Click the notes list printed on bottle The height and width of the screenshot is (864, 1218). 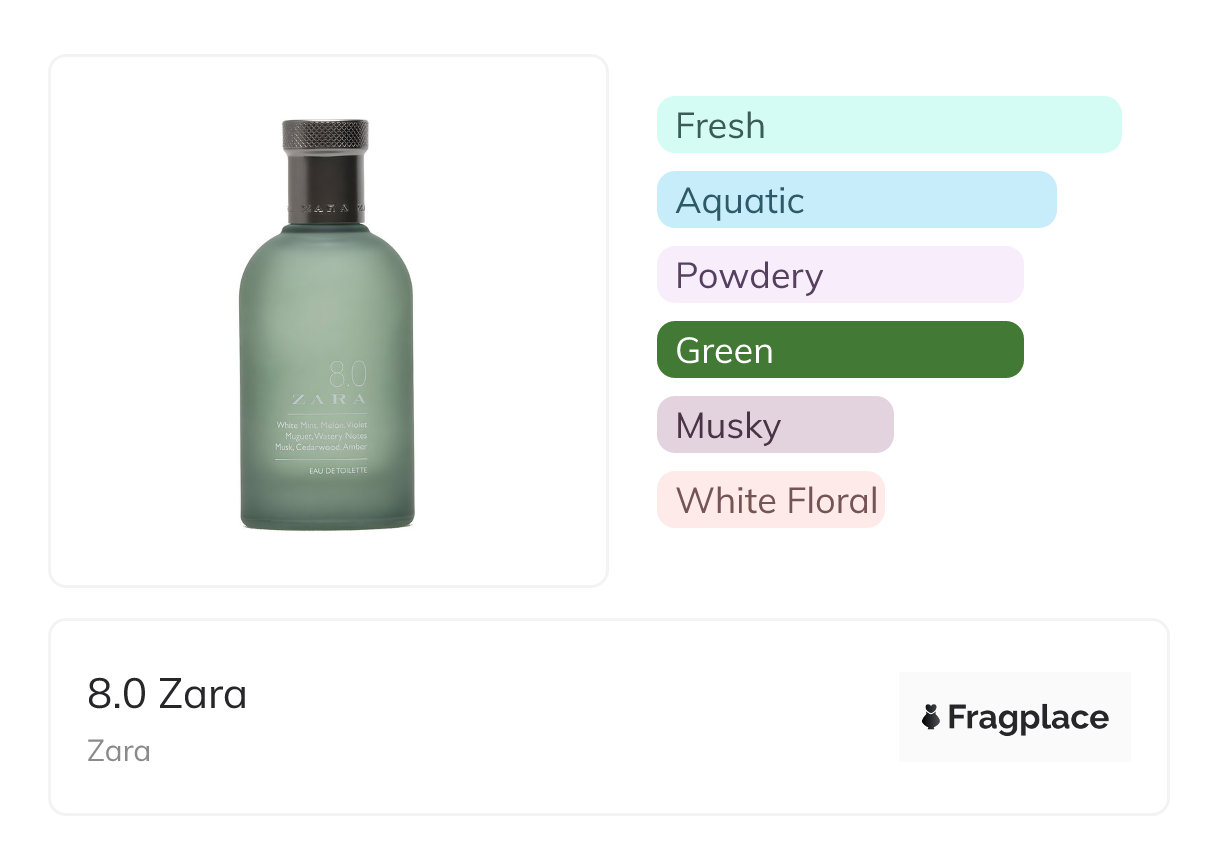322,437
